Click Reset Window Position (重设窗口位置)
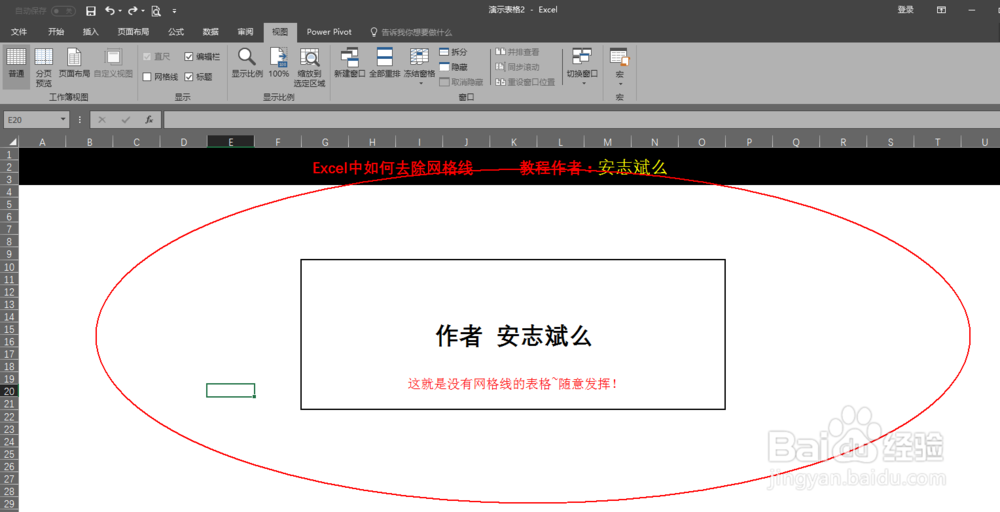 [525, 82]
